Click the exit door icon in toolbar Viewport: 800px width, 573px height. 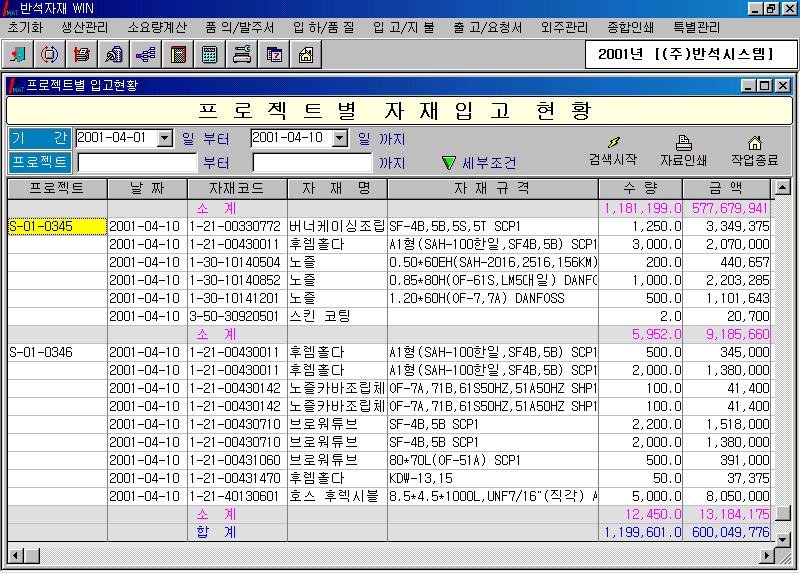19,54
